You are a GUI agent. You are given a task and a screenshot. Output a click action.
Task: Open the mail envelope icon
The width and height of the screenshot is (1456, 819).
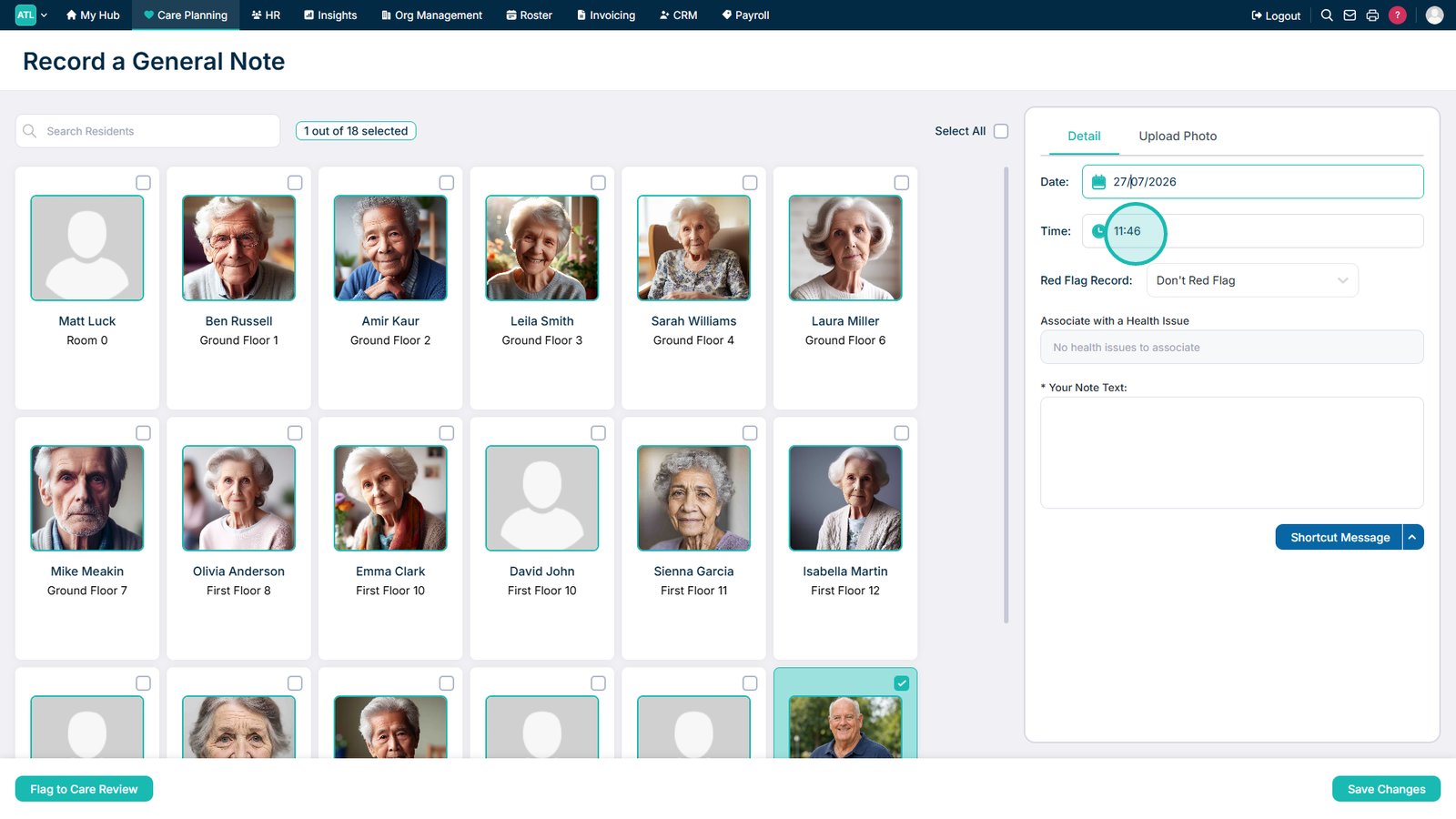click(1350, 15)
